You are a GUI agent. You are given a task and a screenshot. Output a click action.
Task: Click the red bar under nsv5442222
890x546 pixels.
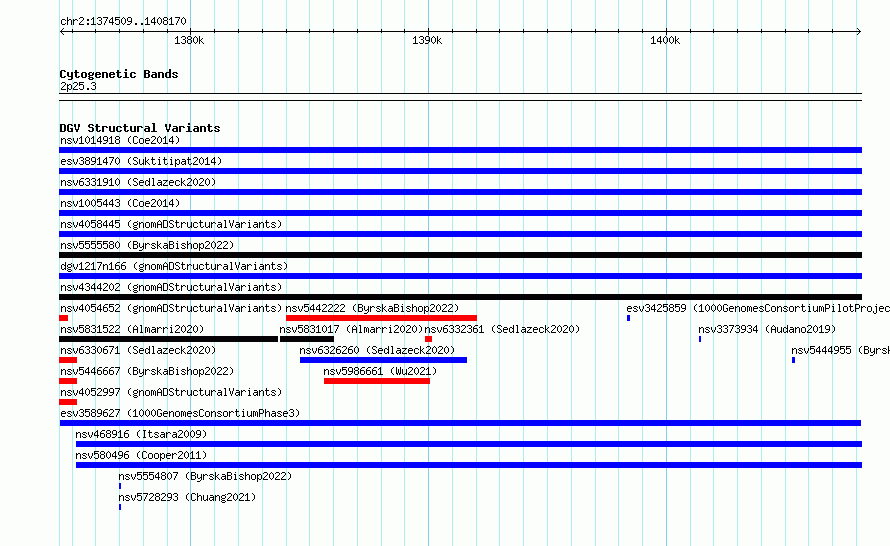(381, 318)
